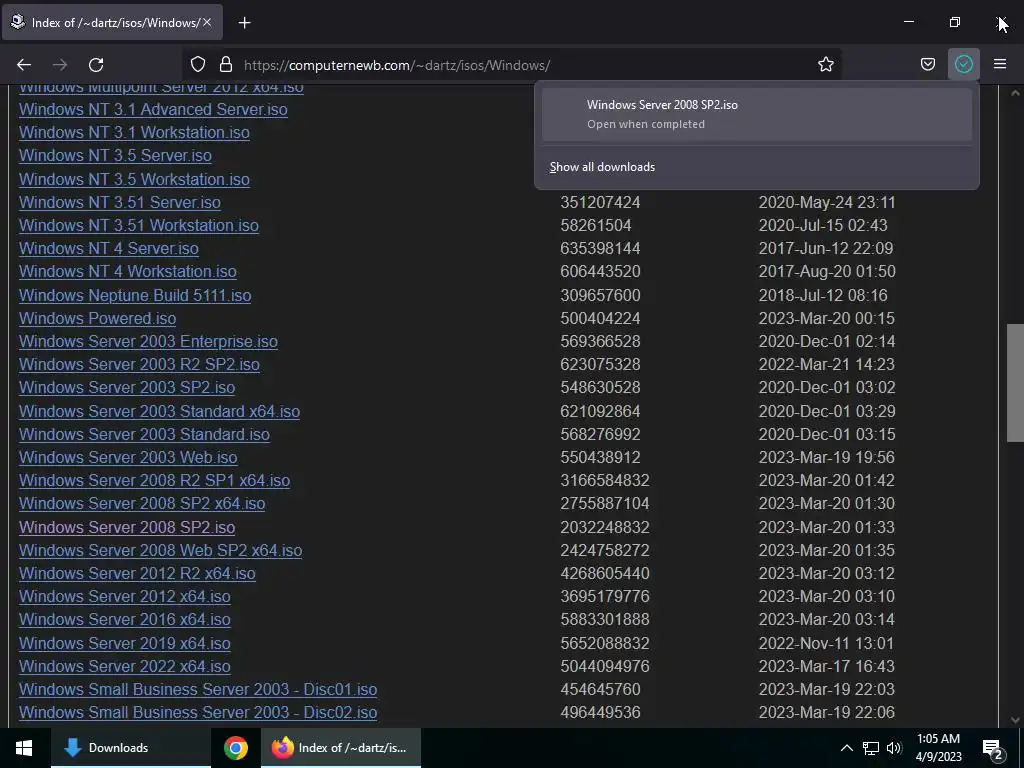The height and width of the screenshot is (768, 1024).
Task: Select the Index of /~dartz/isos/Windows/ tab
Action: point(113,22)
